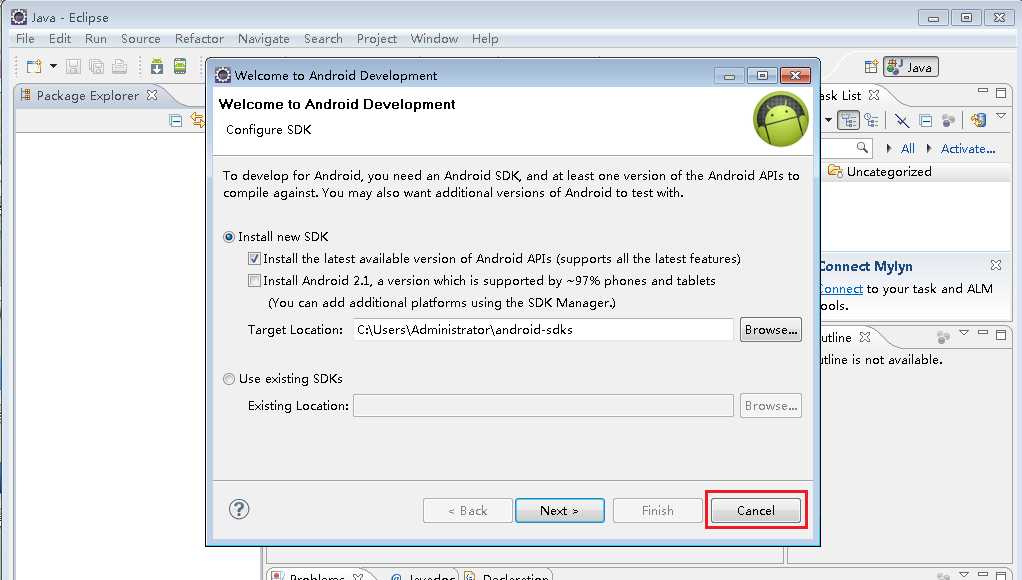This screenshot has width=1022, height=580.
Task: Click the Outline focus on active task icon
Action: click(943, 337)
